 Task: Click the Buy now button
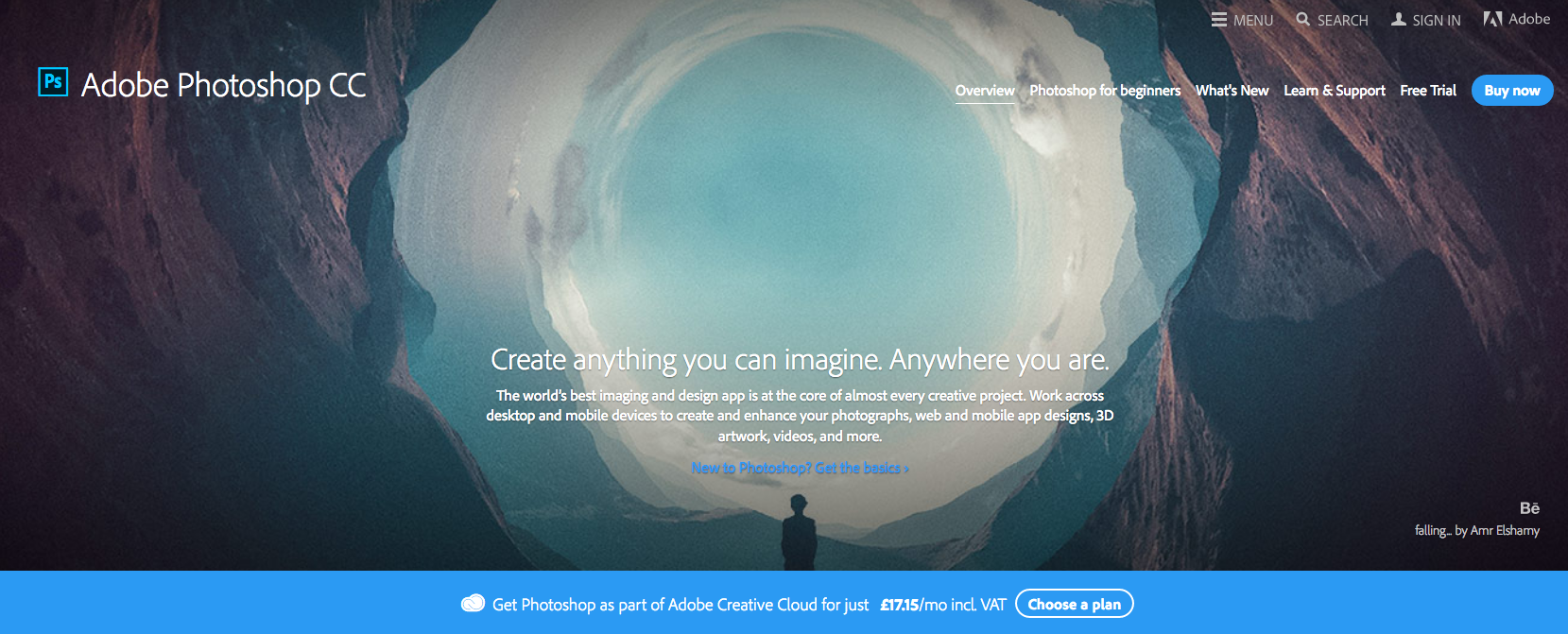(1512, 91)
